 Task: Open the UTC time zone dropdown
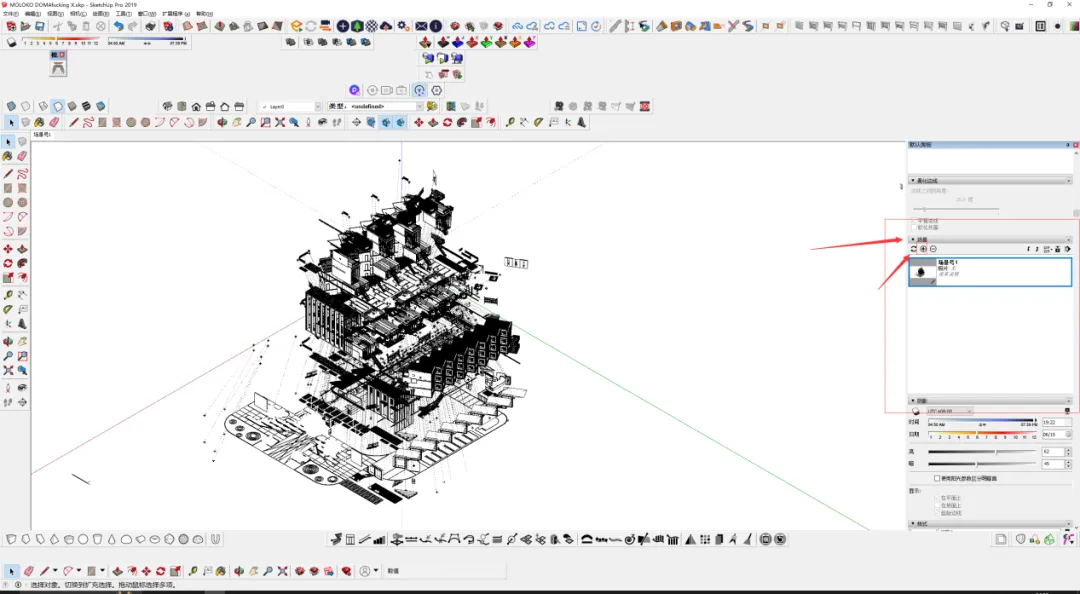(x=949, y=411)
